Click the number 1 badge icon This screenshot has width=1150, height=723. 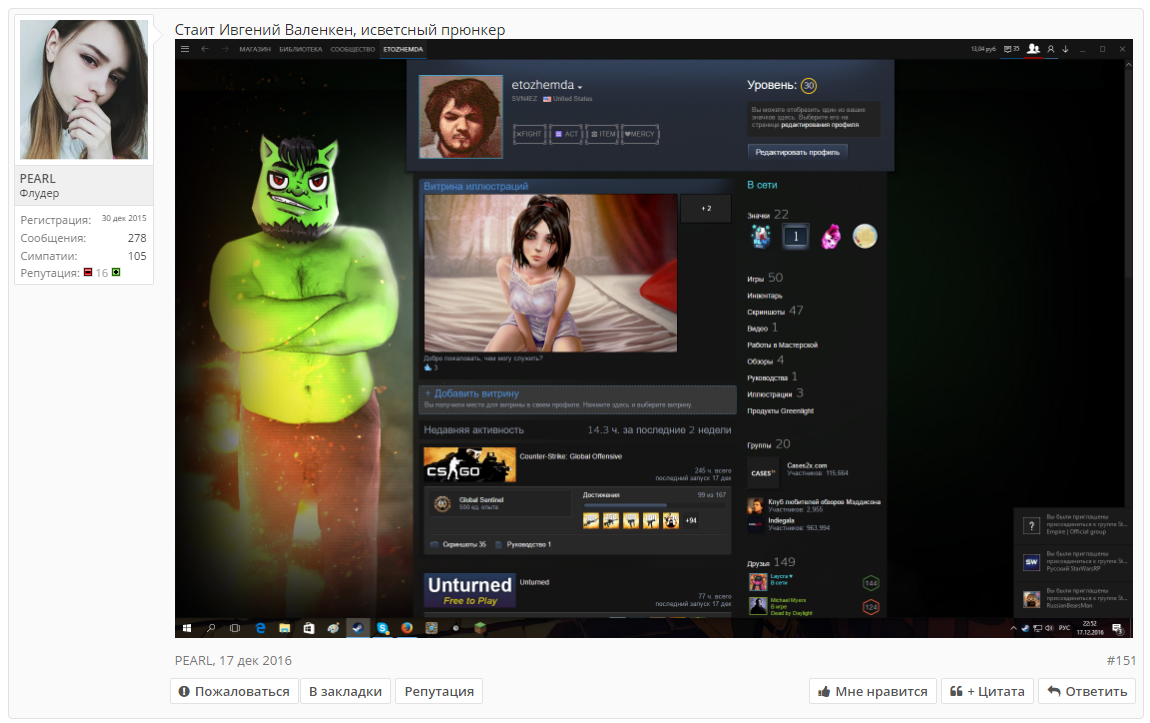coord(796,236)
